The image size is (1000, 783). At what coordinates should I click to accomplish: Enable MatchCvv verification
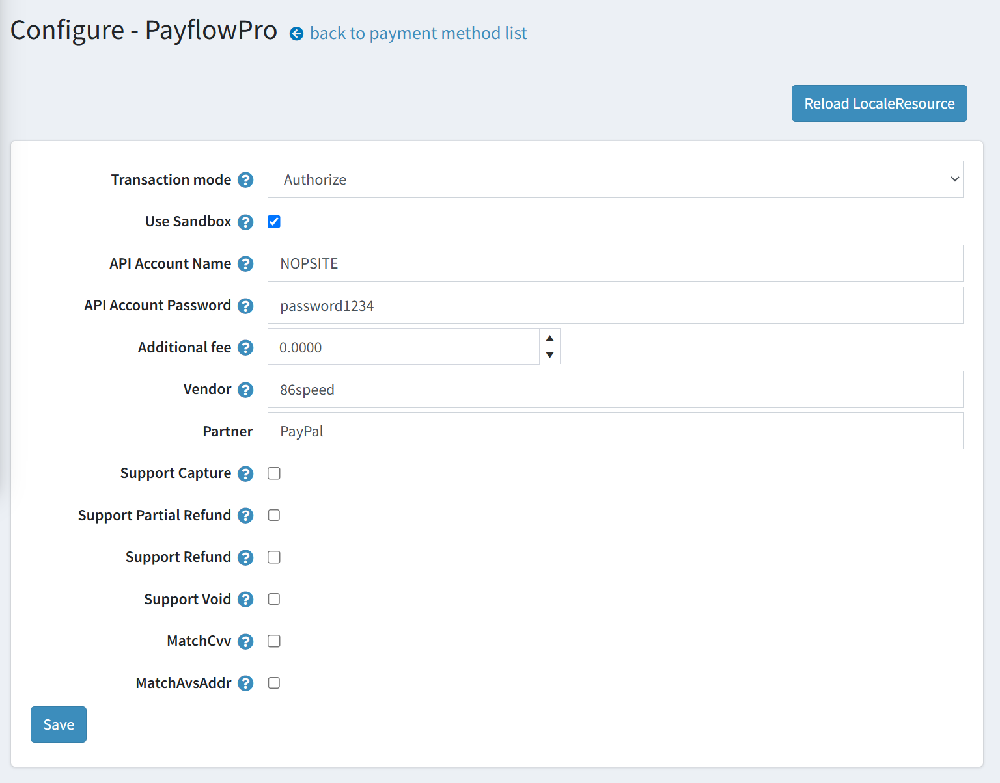click(x=274, y=641)
